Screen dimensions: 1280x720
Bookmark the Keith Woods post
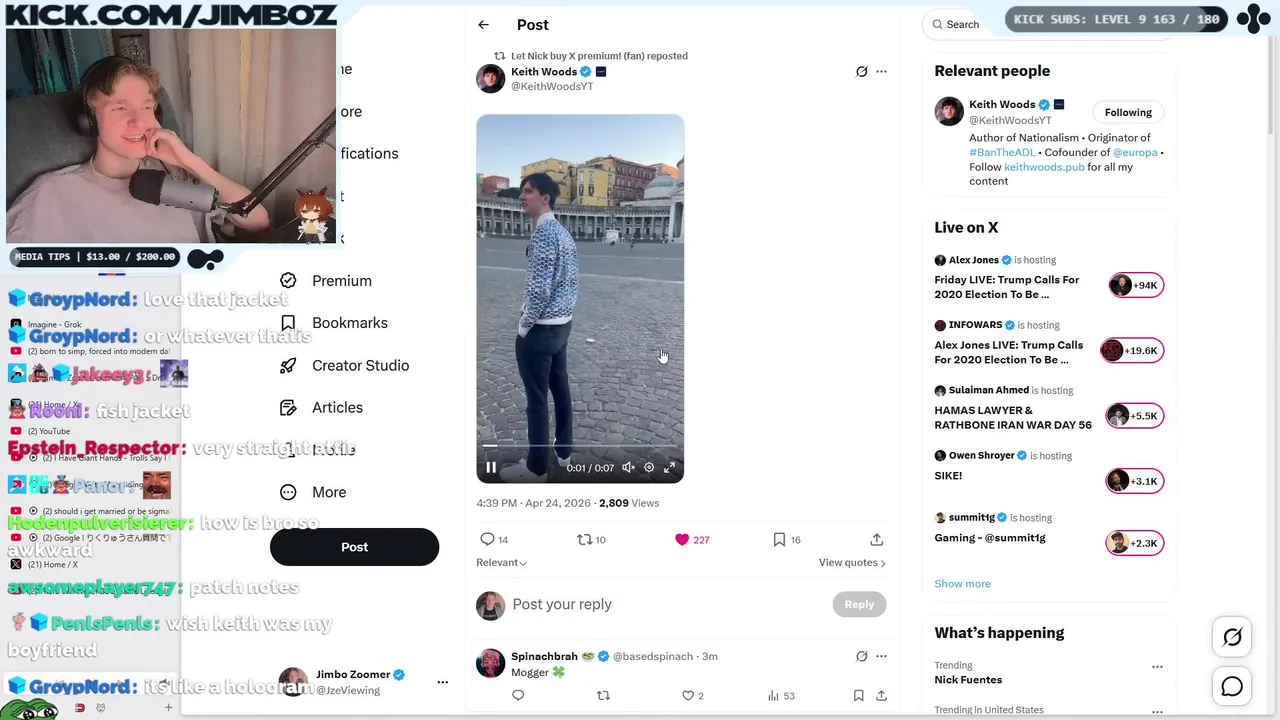tap(779, 539)
